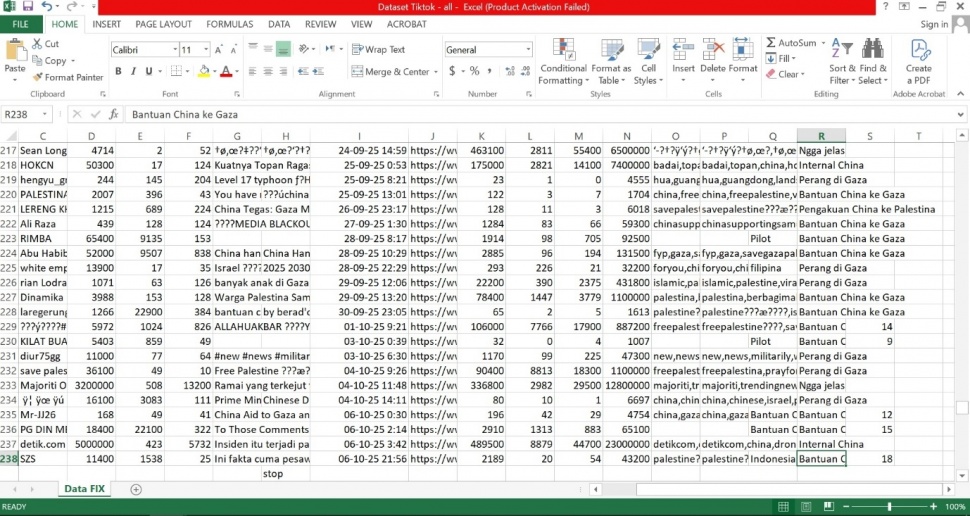Open Cell Styles gallery

(648, 62)
